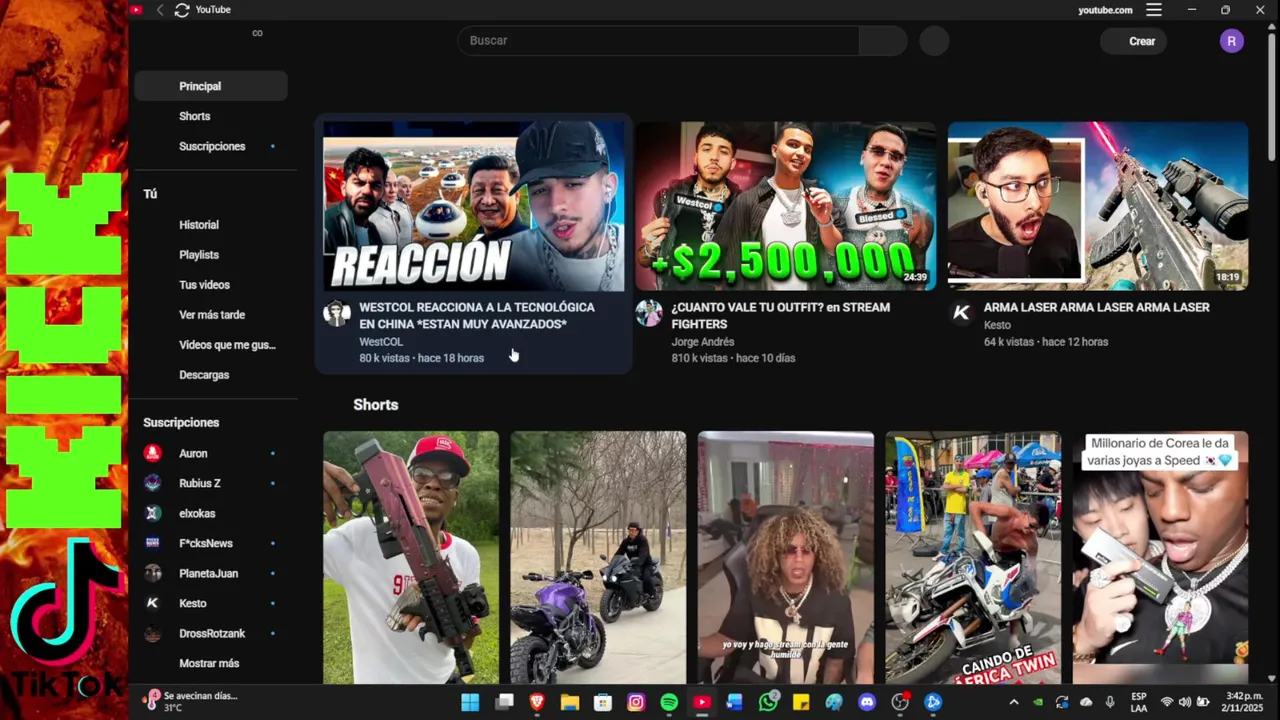The image size is (1280, 720).
Task: Open Task View in the taskbar
Action: pos(504,702)
